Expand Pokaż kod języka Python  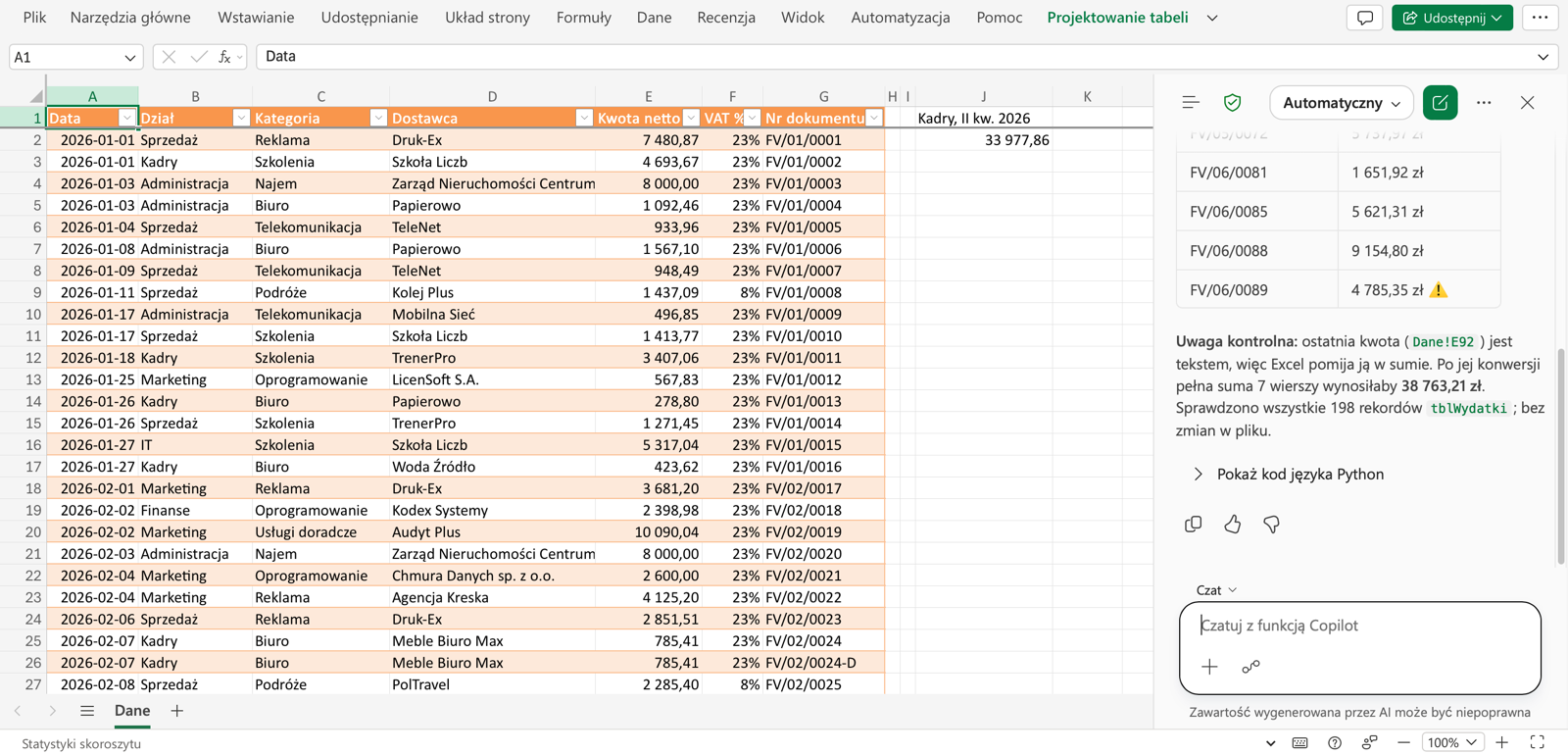pos(1289,474)
